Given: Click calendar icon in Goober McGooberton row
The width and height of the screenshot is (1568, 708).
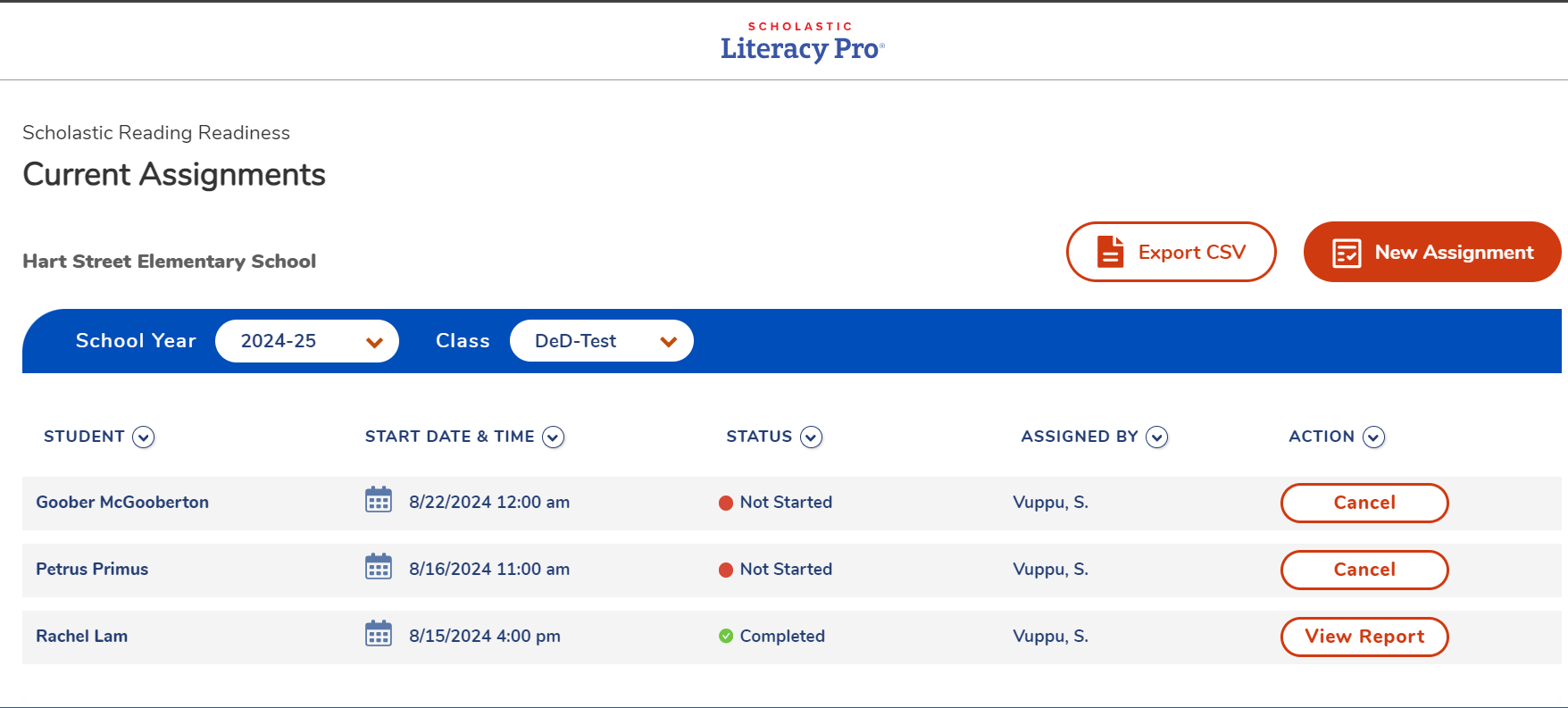Looking at the screenshot, I should [379, 500].
